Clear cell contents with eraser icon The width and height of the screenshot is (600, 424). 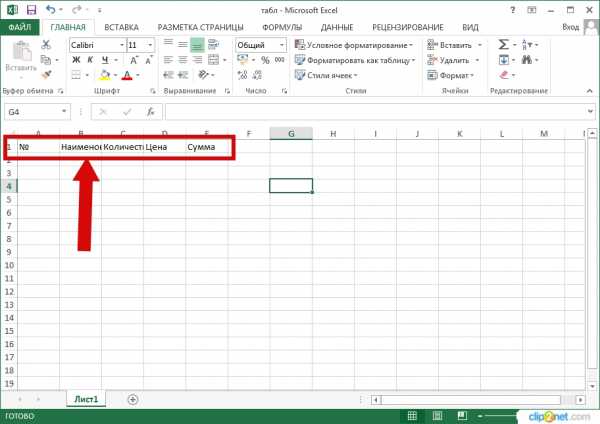pyautogui.click(x=504, y=75)
